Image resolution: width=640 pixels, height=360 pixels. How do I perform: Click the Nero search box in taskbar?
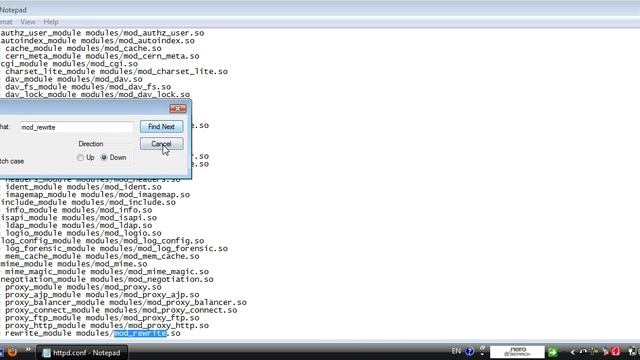(x=517, y=352)
